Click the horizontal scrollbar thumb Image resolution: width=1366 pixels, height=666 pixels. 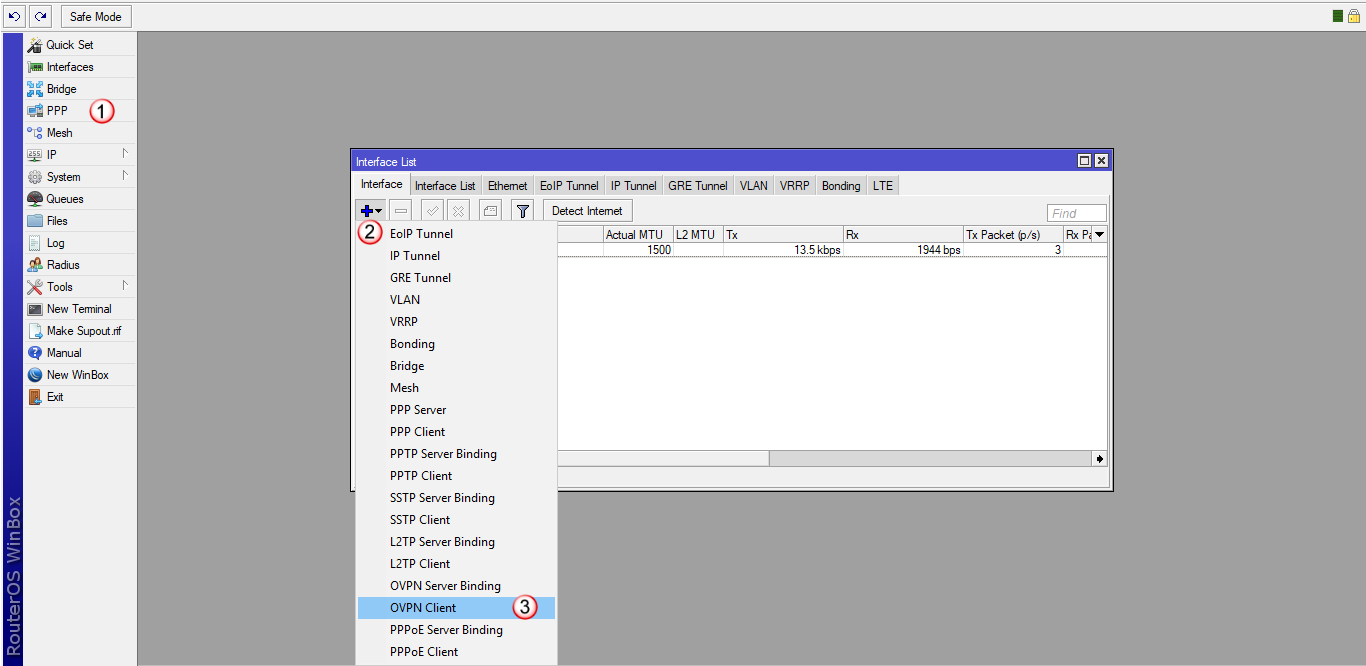coord(662,458)
